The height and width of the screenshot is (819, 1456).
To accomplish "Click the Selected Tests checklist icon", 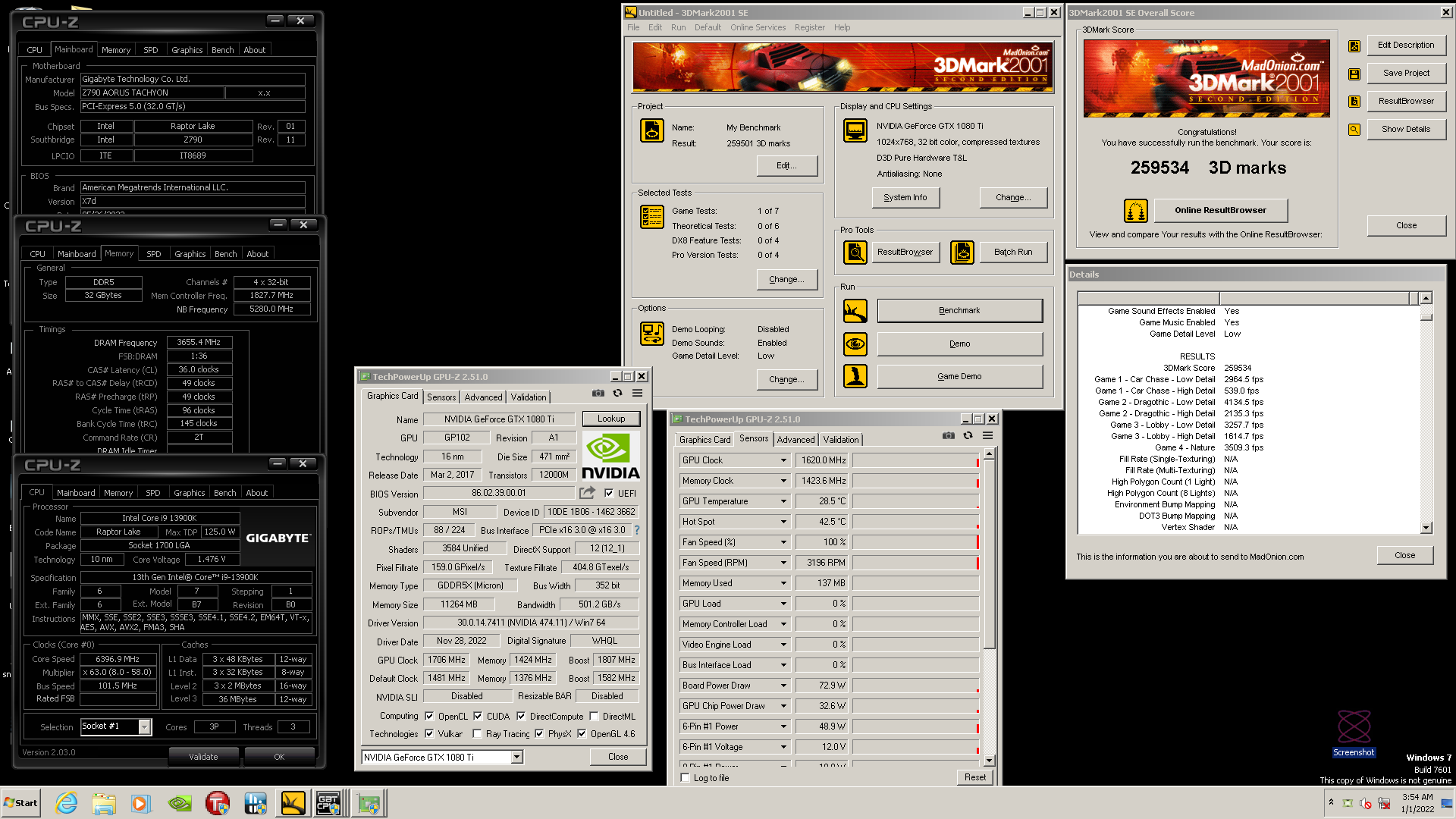I will click(652, 217).
